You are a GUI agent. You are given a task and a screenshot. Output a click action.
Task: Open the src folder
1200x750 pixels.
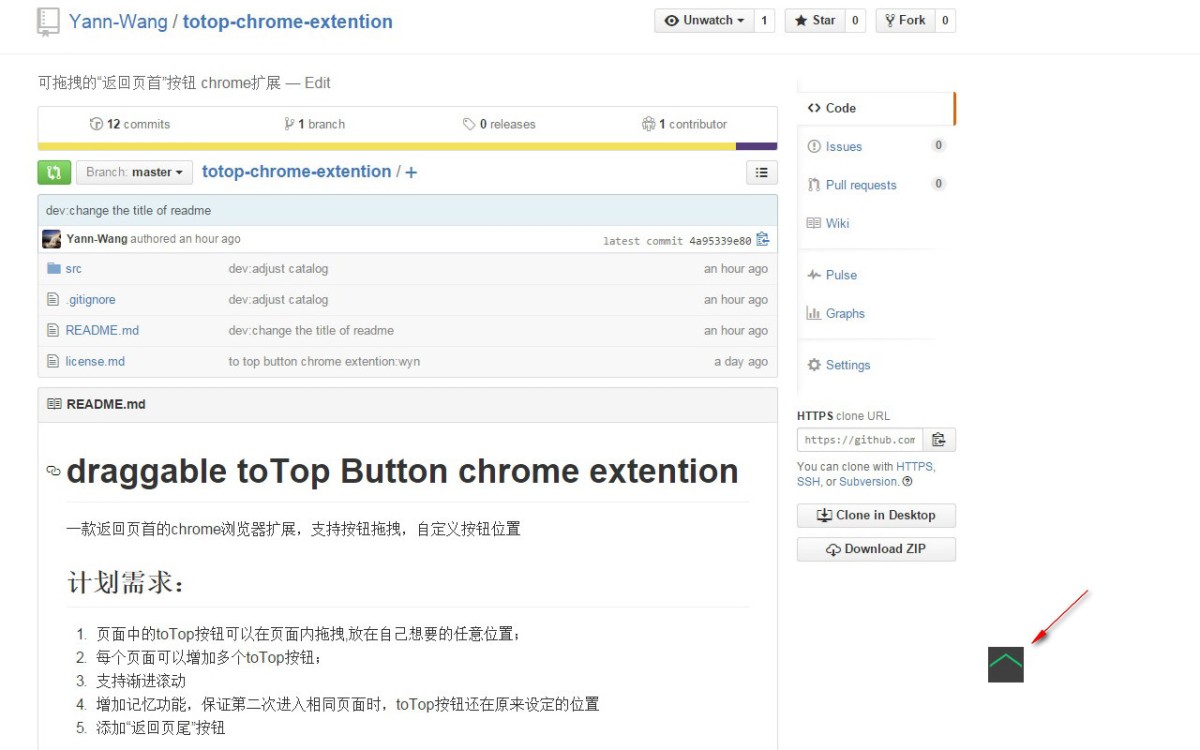coord(73,269)
